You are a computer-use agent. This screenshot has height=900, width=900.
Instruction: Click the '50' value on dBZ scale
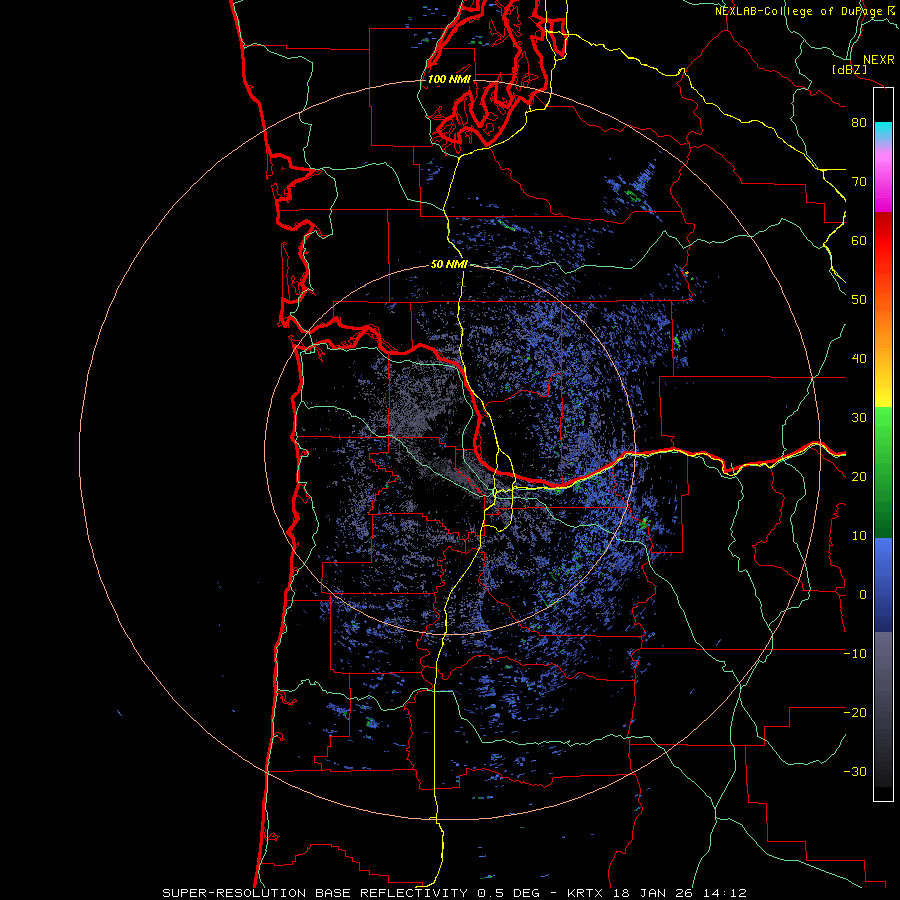[859, 300]
